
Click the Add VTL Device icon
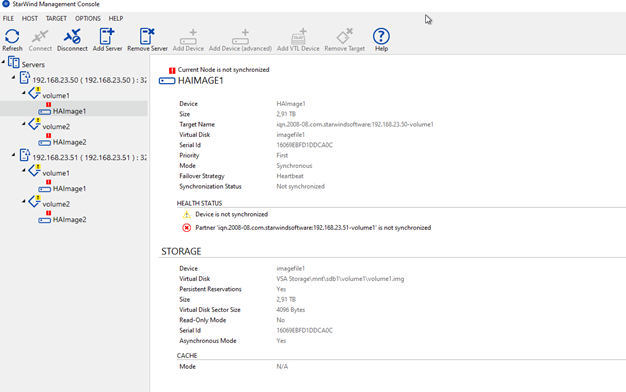(x=298, y=40)
